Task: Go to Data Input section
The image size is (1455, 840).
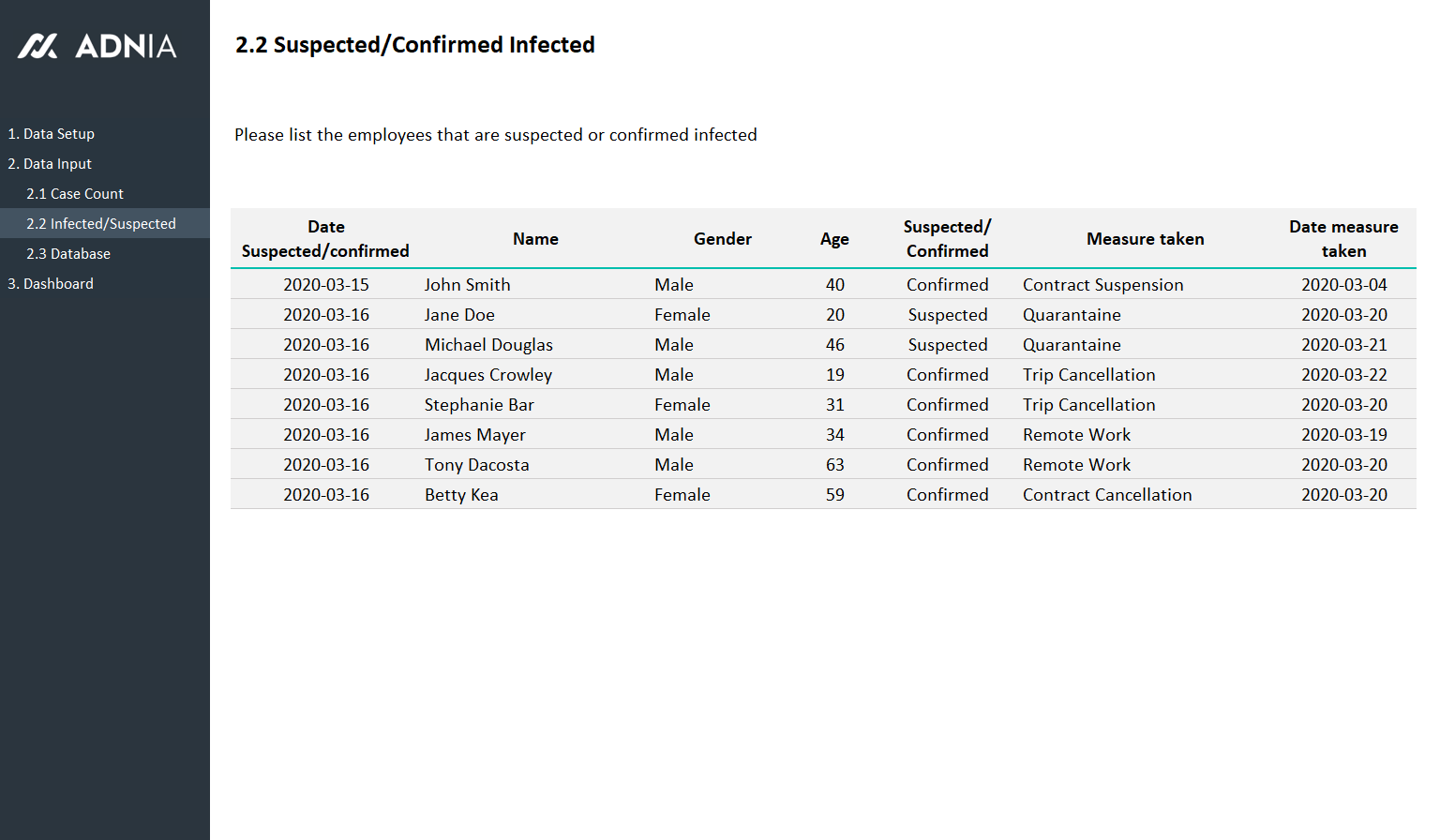Action: 50,164
